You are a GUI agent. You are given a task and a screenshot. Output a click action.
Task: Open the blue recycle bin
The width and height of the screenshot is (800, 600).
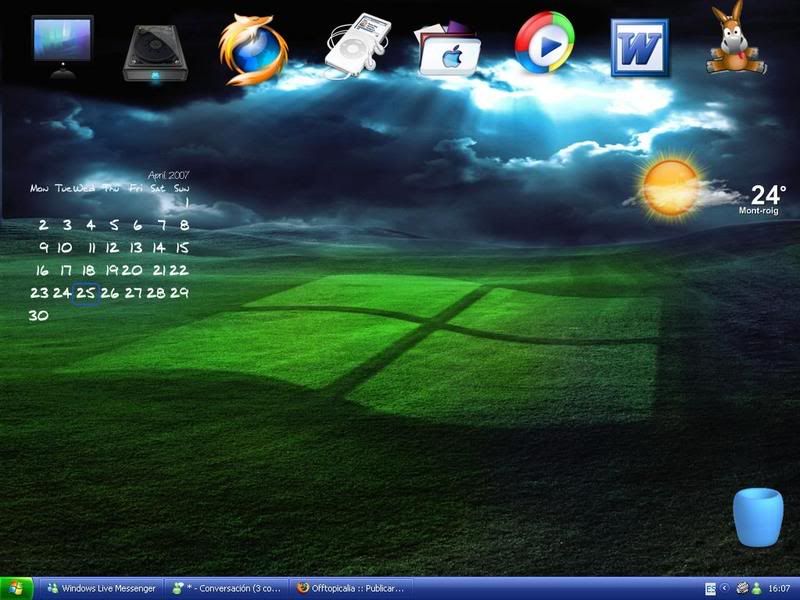757,517
